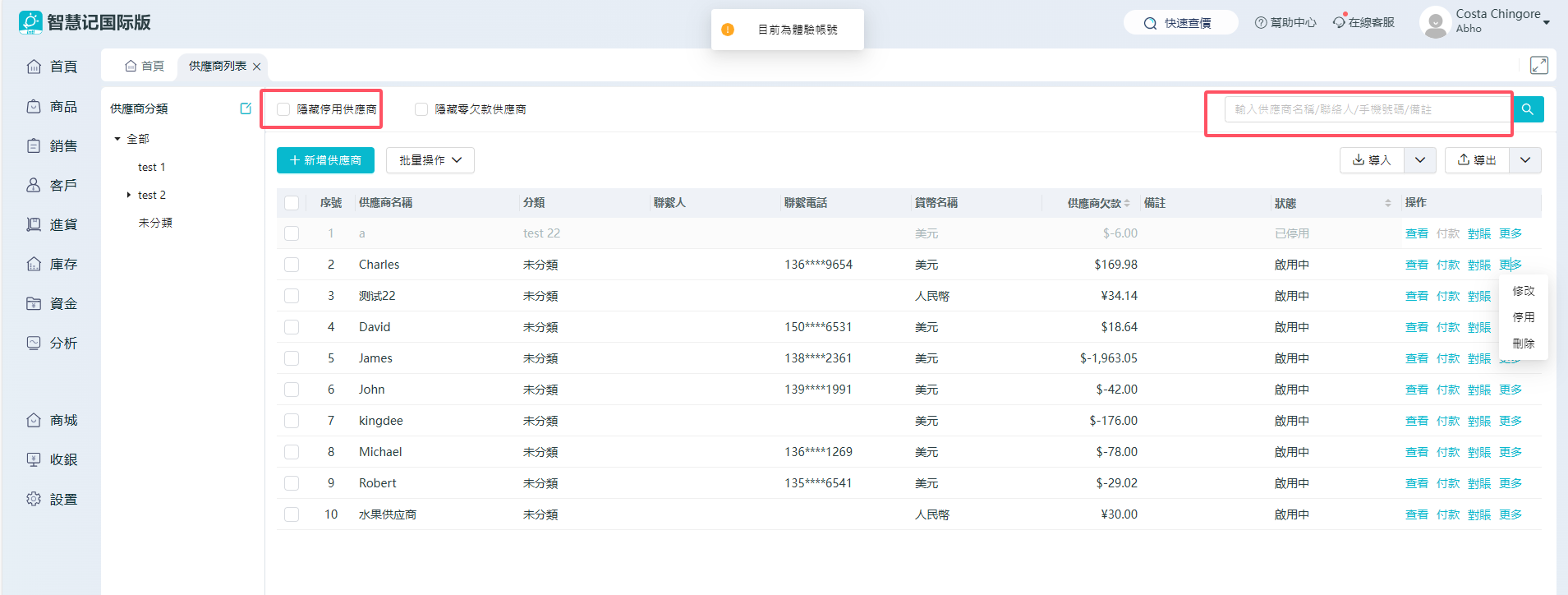Click edit icon beside 供應商分類
The width and height of the screenshot is (1568, 595).
coord(246,108)
